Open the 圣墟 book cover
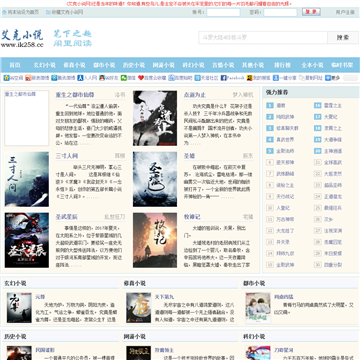This screenshot has width=360, height=360. (x=155, y=179)
